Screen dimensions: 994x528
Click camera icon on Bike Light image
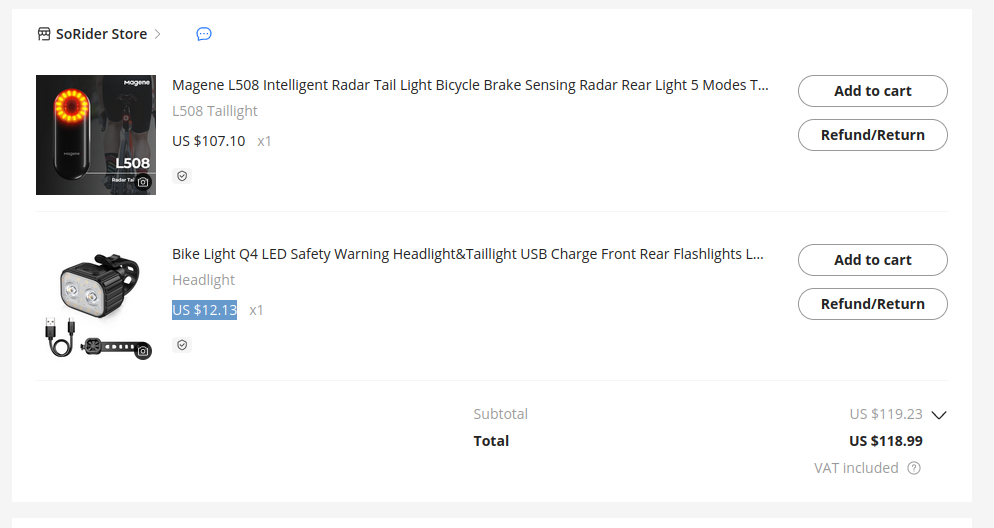click(x=143, y=351)
